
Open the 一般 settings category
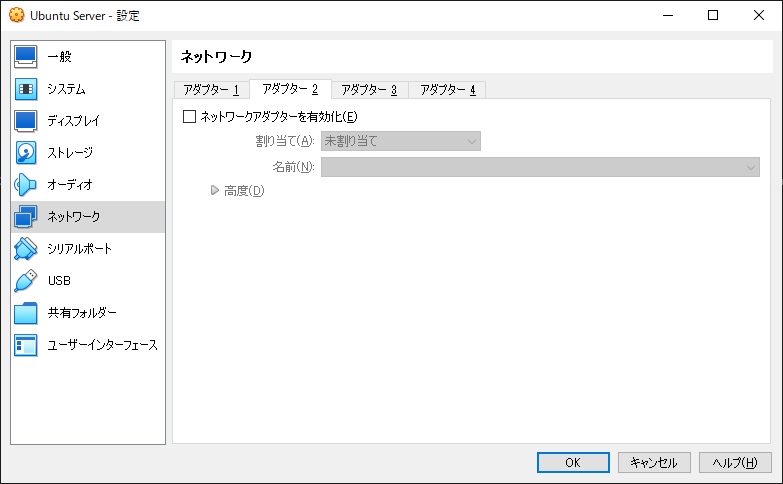coord(88,56)
